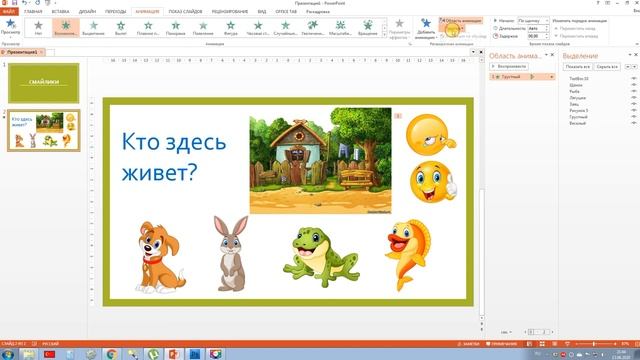Toggle visibility eye of 'TextBox 33' object
This screenshot has height=360, width=640.
click(x=634, y=78)
